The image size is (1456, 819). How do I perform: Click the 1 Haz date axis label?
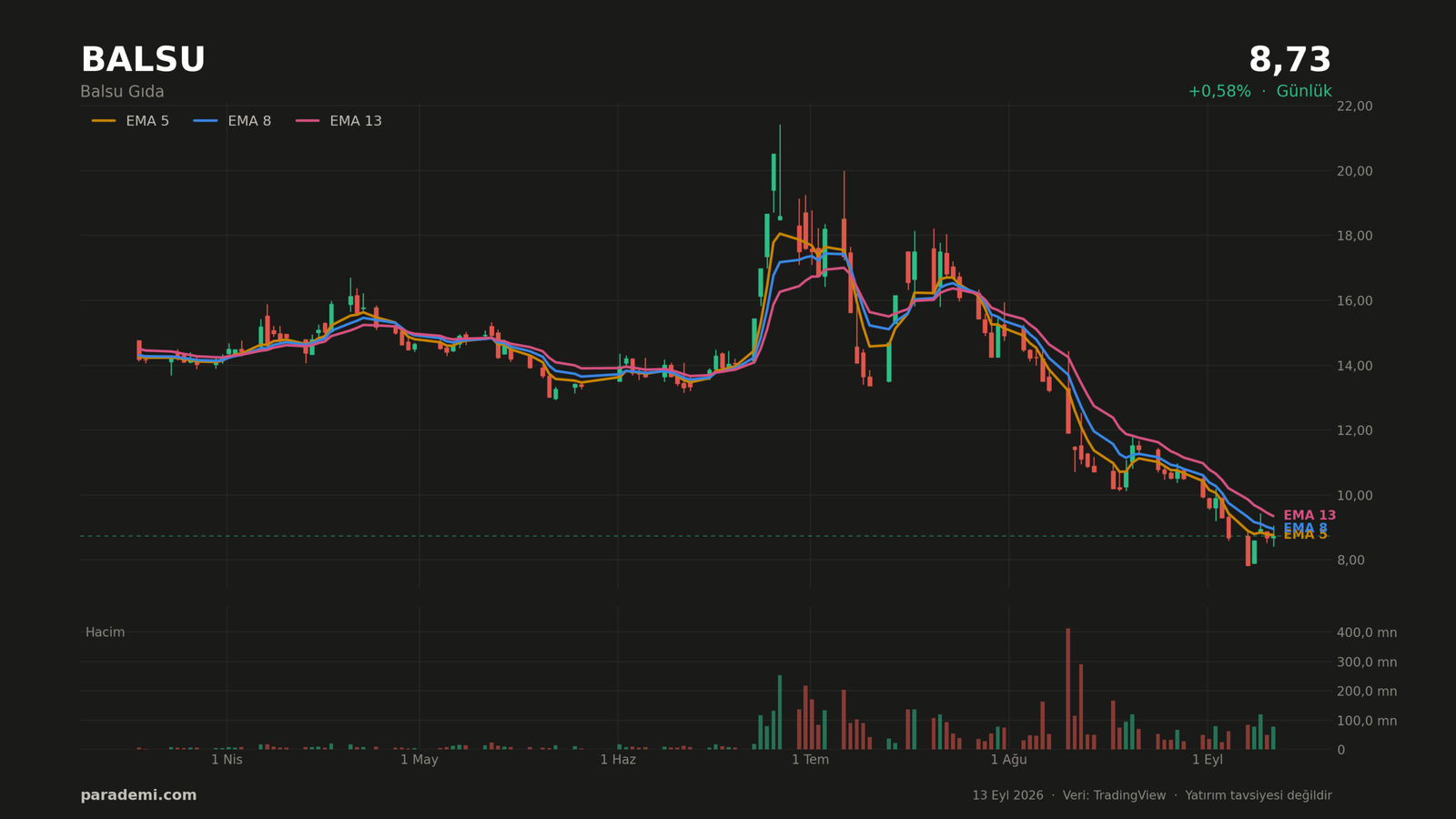click(618, 760)
